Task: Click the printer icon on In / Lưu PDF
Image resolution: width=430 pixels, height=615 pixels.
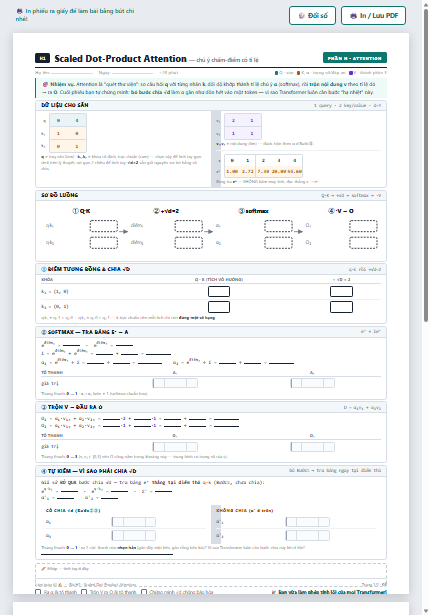Action: click(353, 16)
